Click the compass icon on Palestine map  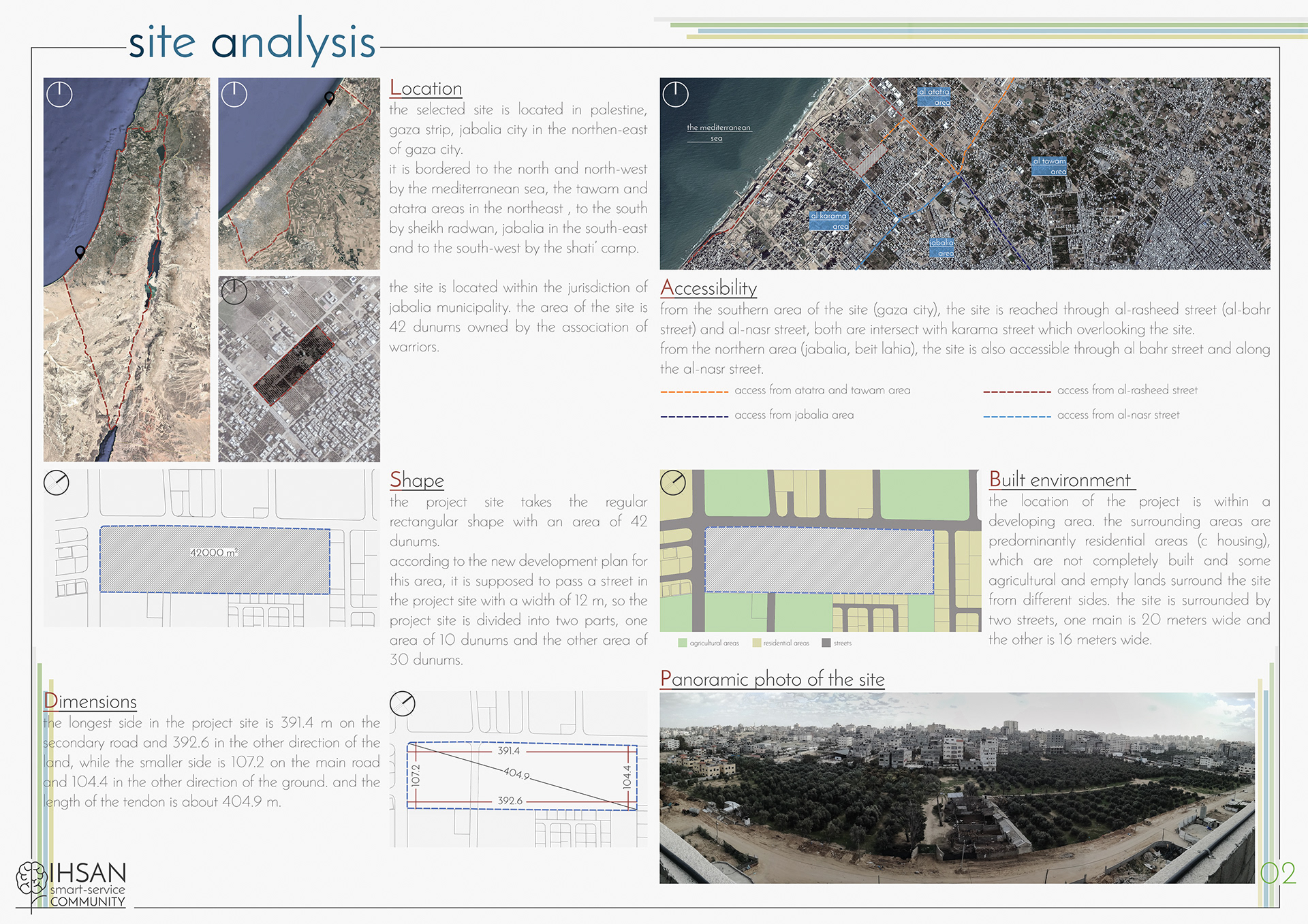(x=59, y=94)
